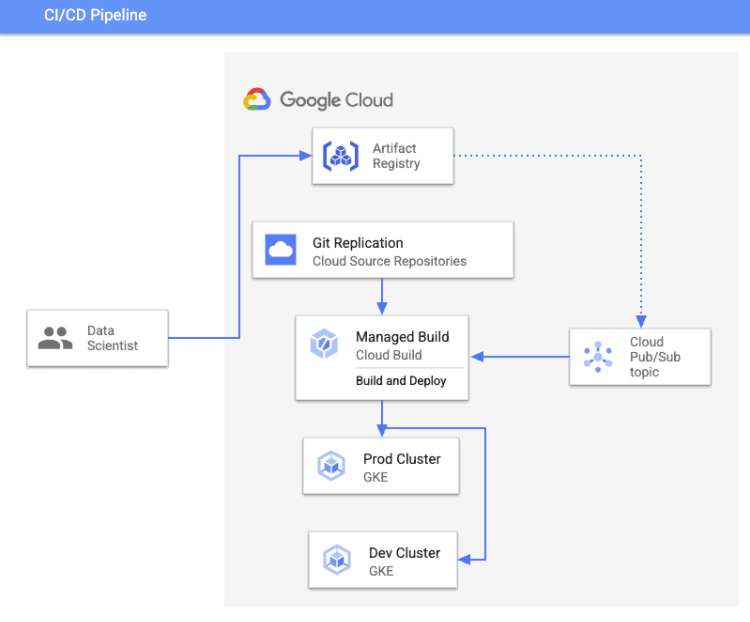Click the Google Cloud wordmark text
Screen dimensions: 750x622
[336, 100]
